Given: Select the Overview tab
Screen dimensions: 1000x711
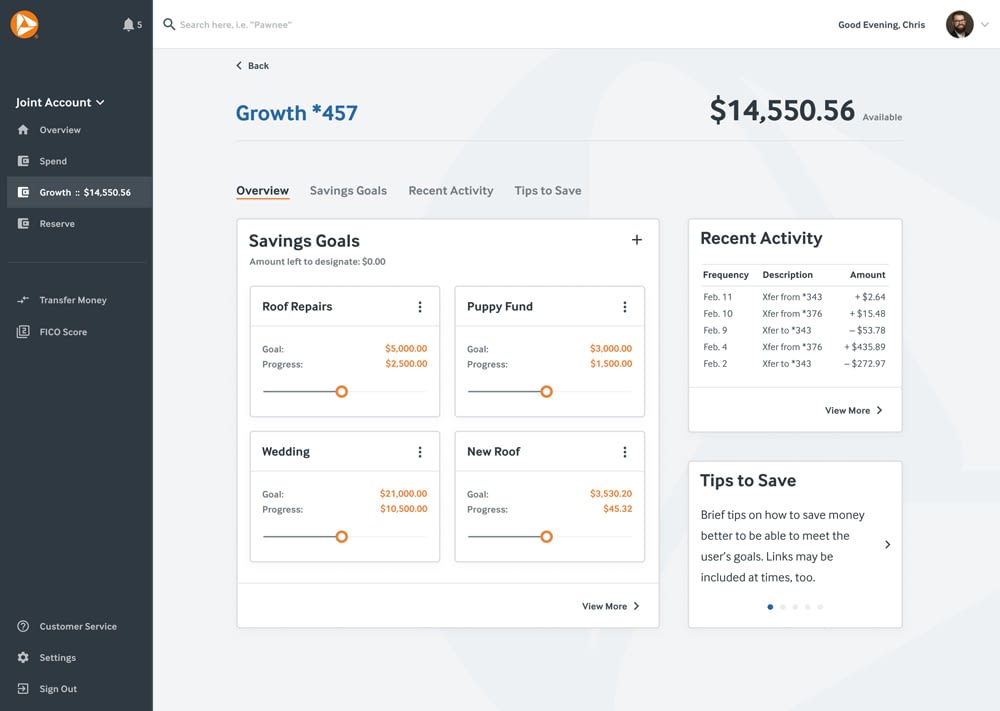Looking at the screenshot, I should pos(262,191).
